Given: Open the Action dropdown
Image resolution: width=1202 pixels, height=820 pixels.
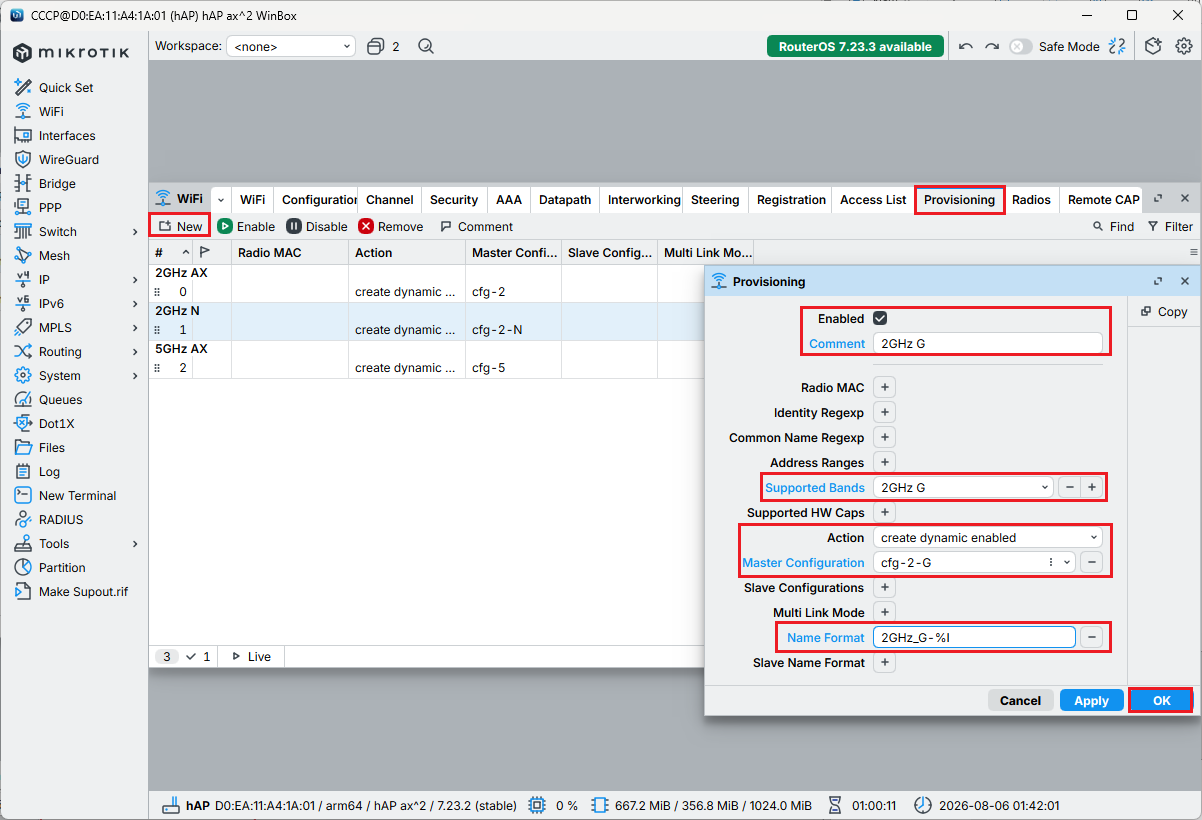Looking at the screenshot, I should [x=988, y=537].
